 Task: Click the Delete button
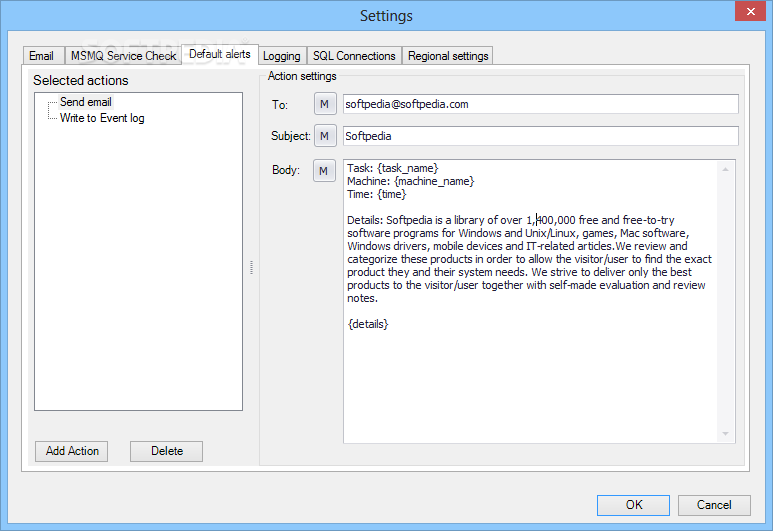click(x=167, y=451)
